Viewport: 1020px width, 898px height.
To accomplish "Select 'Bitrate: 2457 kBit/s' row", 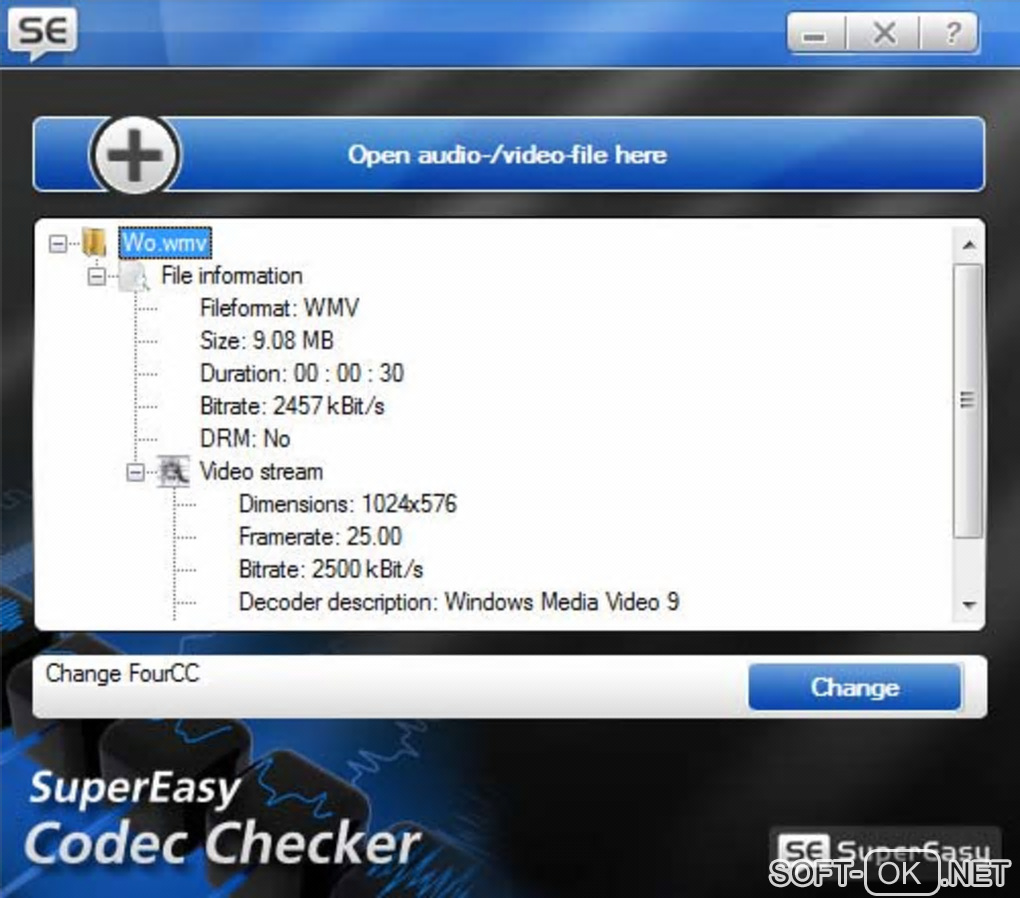I will [292, 406].
